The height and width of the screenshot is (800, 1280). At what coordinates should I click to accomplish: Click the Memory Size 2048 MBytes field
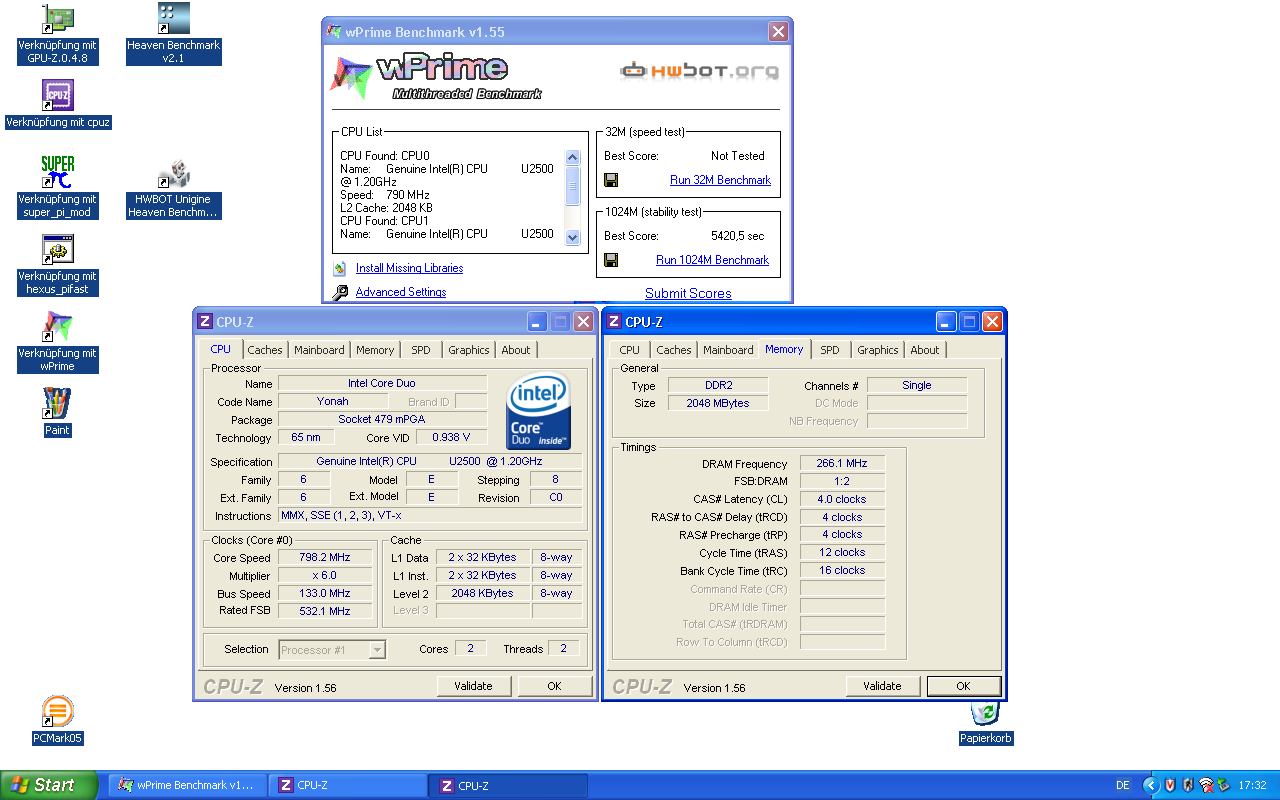[718, 403]
